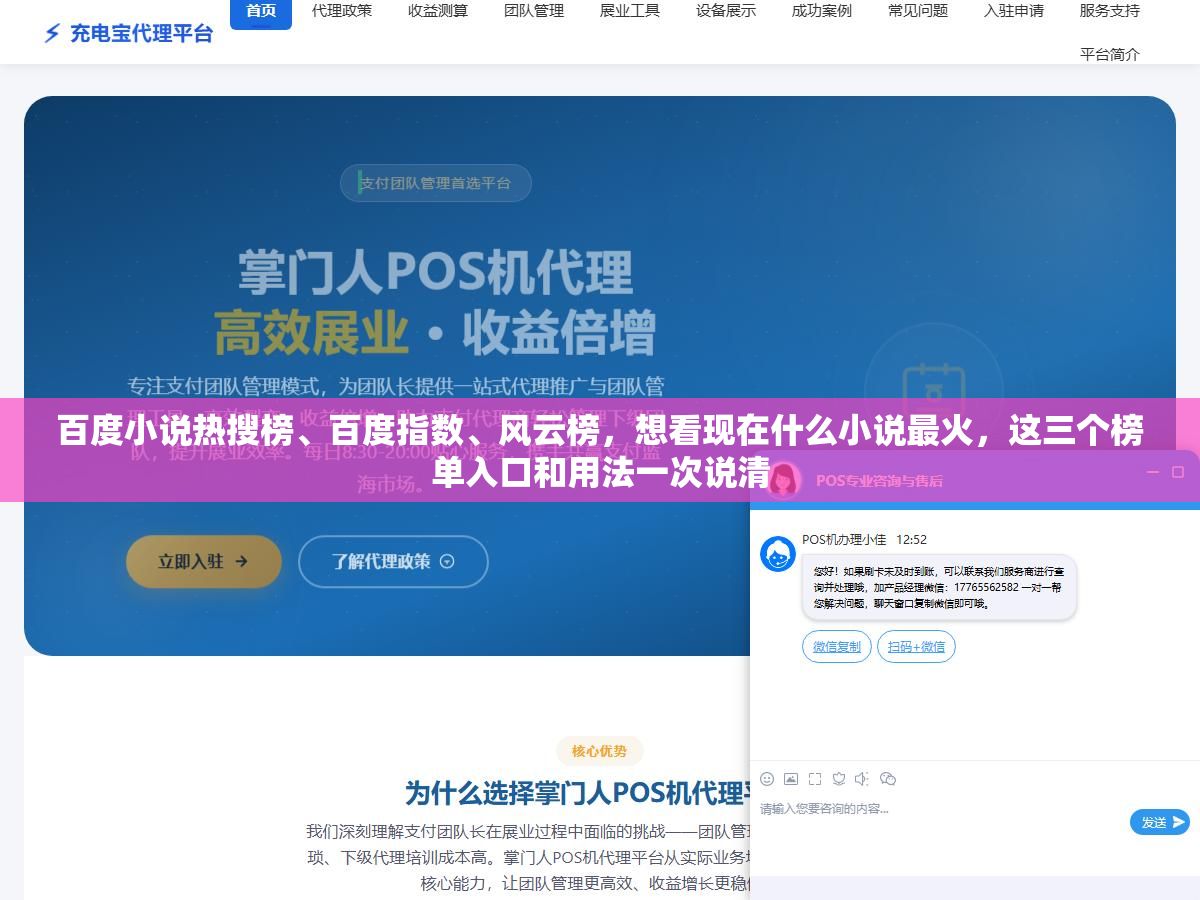Click the 为什么选择掌门人POS机代理 heading
This screenshot has width=1200, height=900.
coord(578,793)
